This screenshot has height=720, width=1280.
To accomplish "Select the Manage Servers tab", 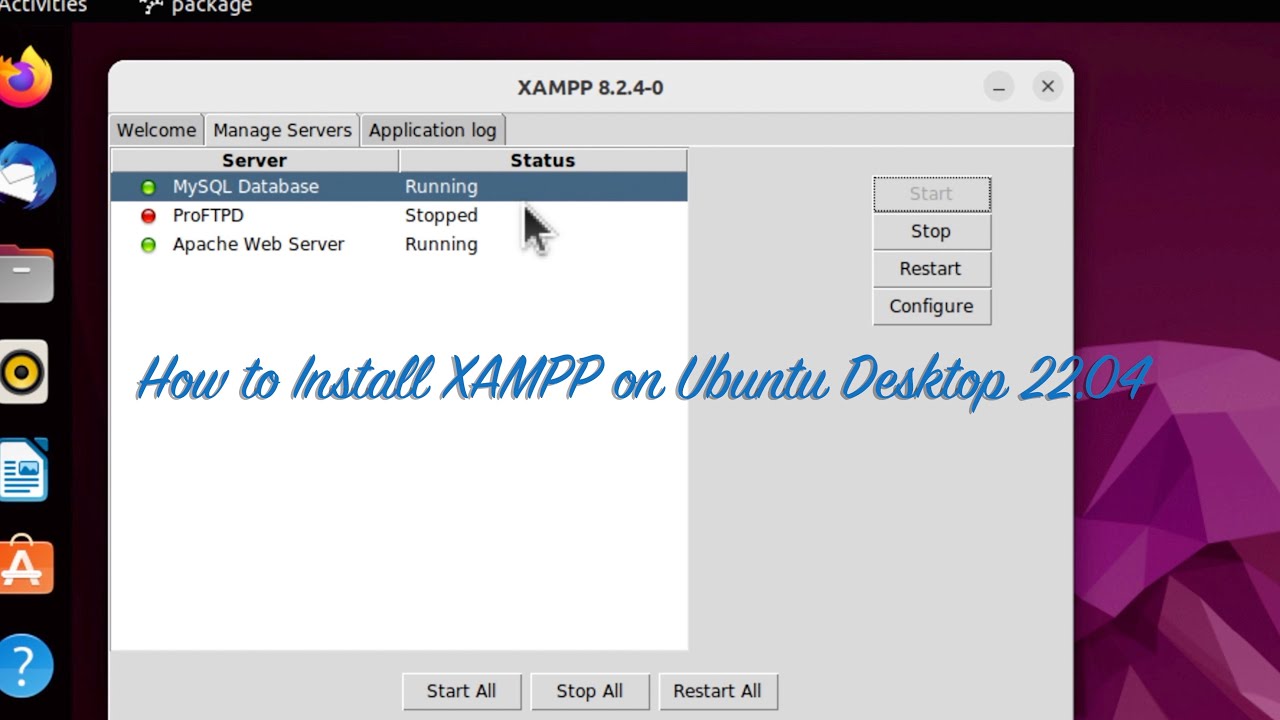I will coord(282,130).
